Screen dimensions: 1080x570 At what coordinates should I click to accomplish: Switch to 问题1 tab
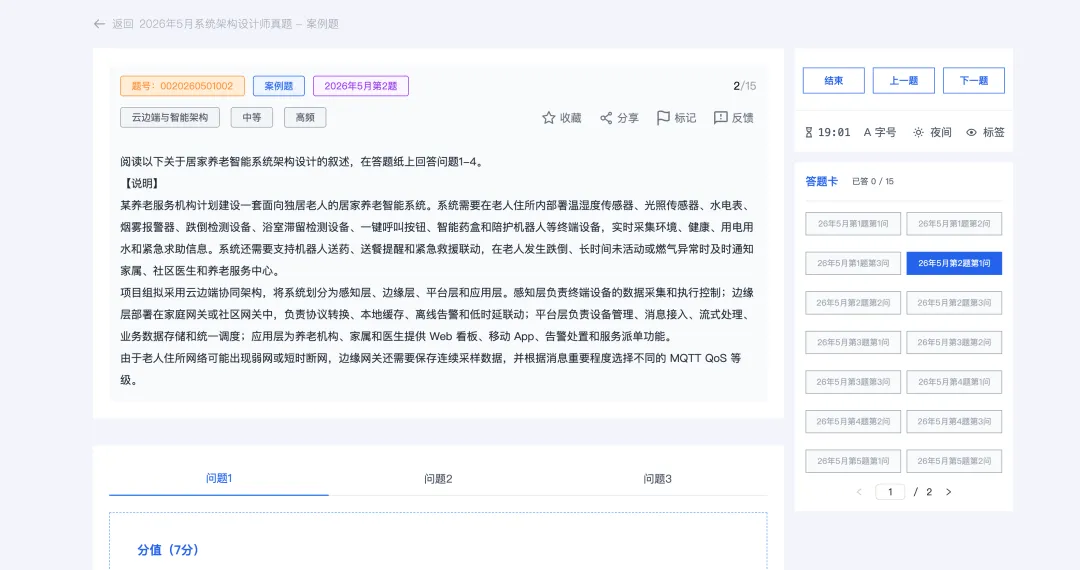click(219, 478)
